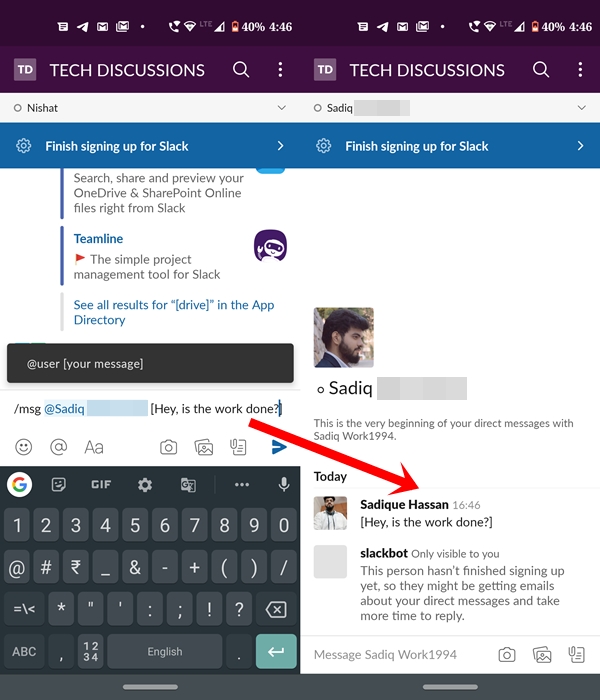
Task: Tap the left parenthesis key
Action: 224,567
